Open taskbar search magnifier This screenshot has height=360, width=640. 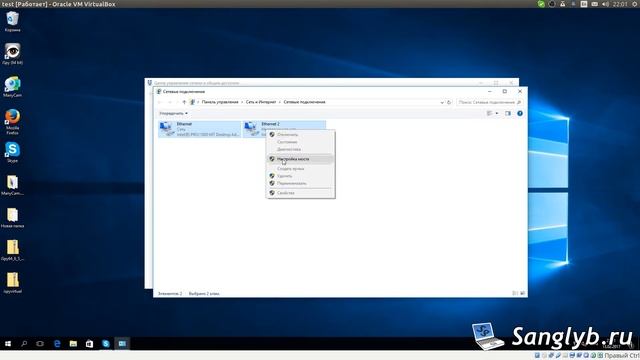click(x=24, y=344)
